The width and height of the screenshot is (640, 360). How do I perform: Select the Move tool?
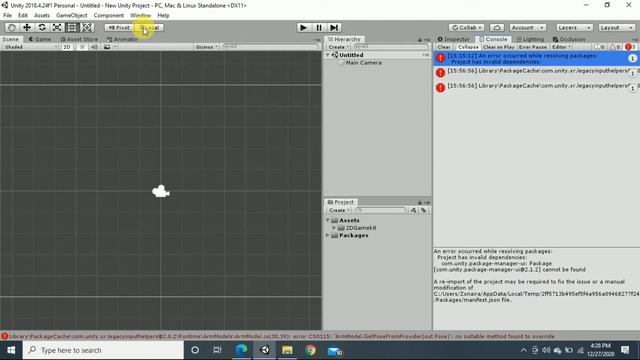pos(27,27)
